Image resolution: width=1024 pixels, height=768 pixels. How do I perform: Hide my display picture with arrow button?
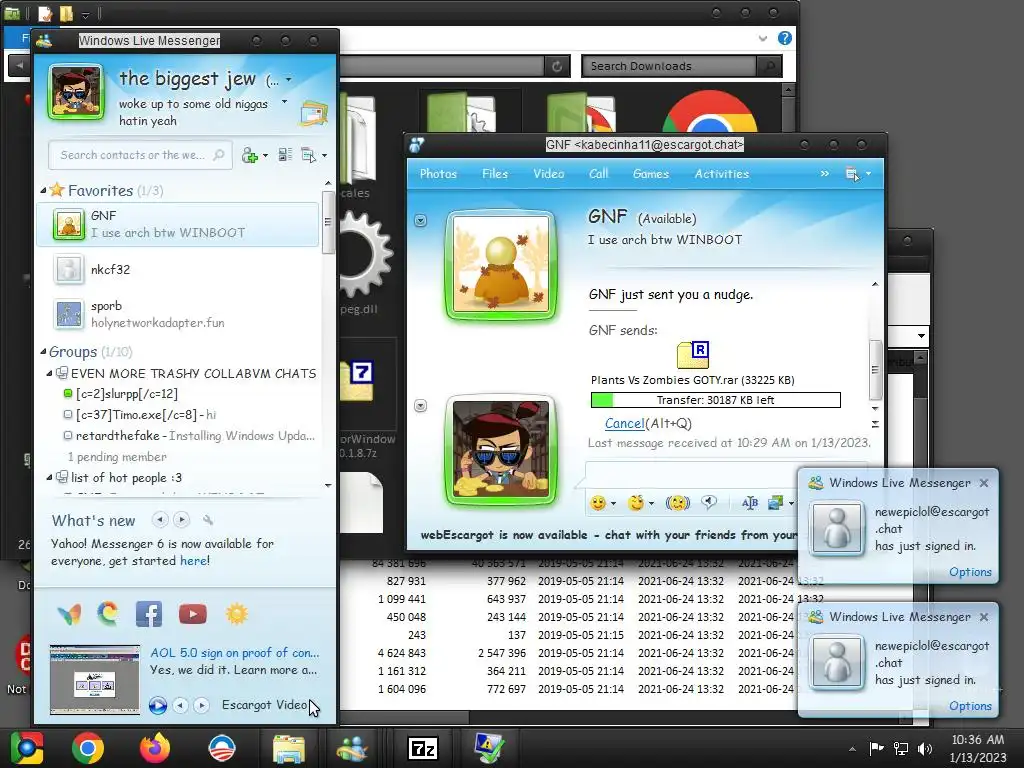[421, 406]
